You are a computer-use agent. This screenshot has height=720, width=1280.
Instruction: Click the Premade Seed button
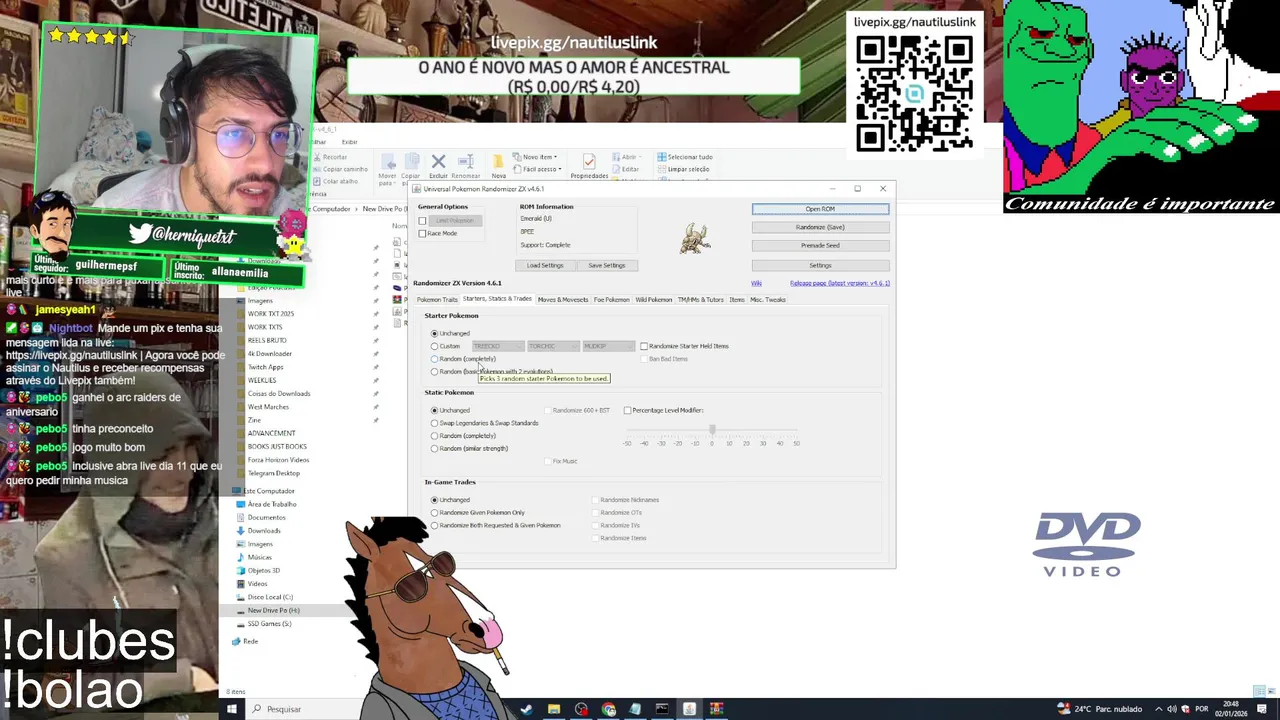click(x=820, y=246)
